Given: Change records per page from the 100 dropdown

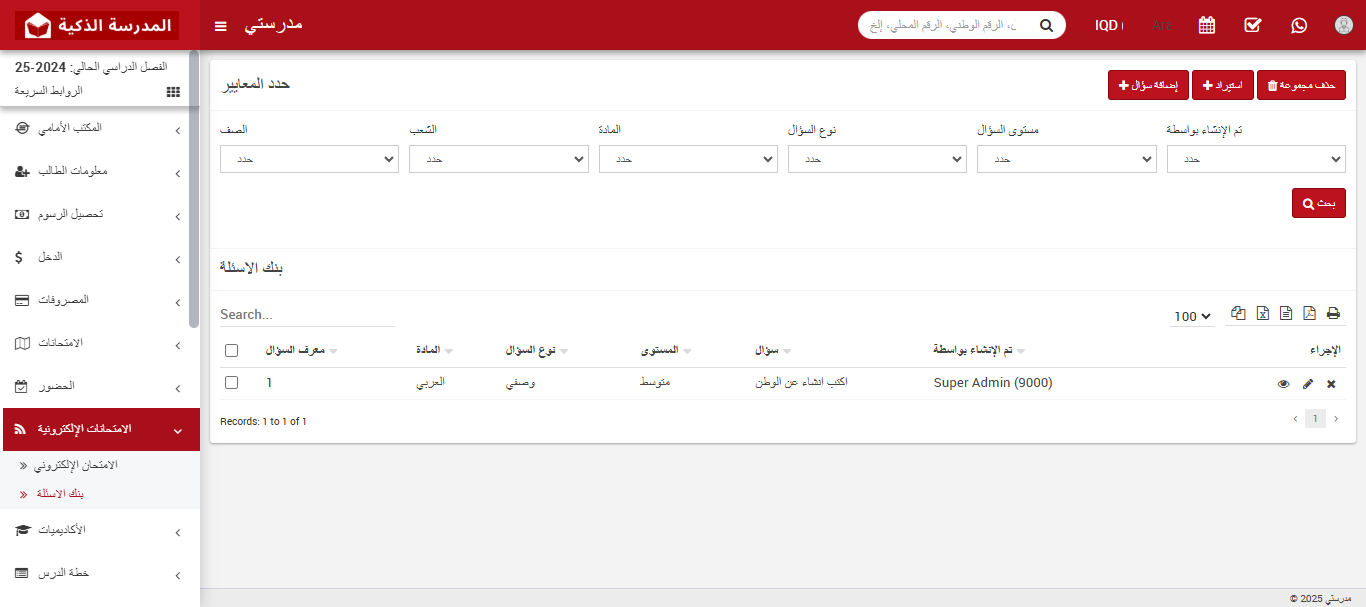Looking at the screenshot, I should (1191, 316).
